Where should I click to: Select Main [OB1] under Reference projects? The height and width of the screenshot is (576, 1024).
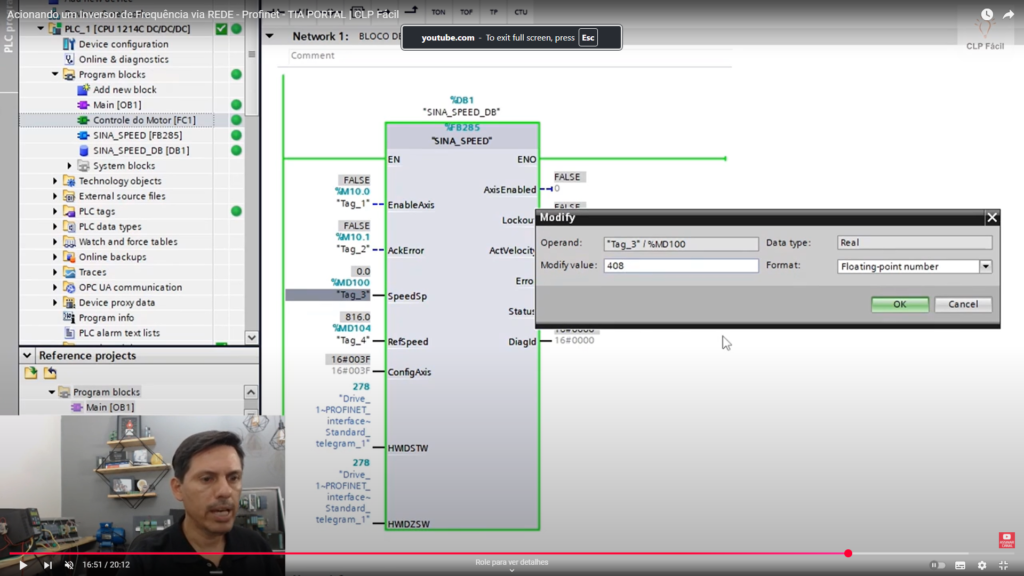[110, 408]
